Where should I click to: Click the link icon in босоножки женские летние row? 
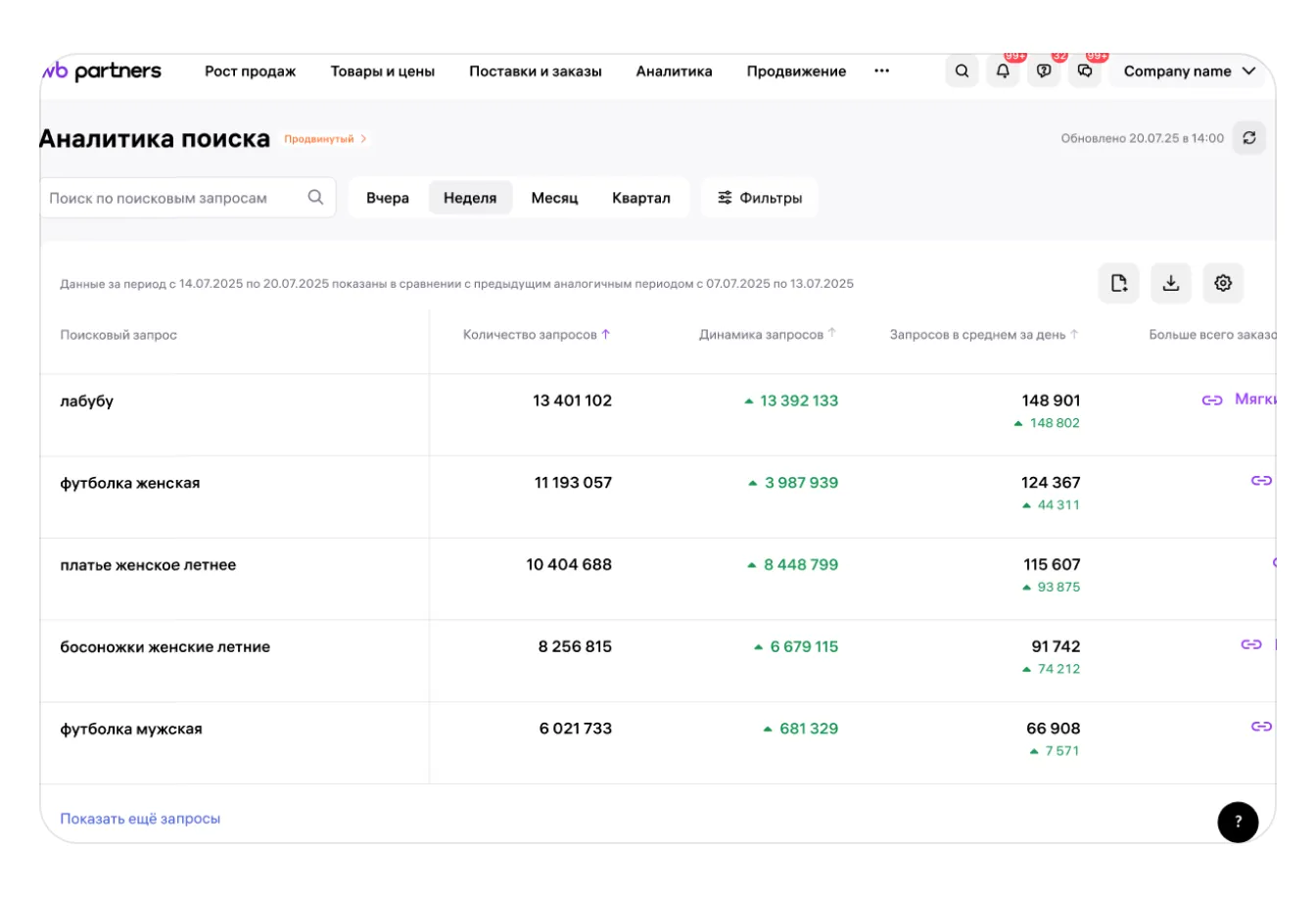(1251, 644)
